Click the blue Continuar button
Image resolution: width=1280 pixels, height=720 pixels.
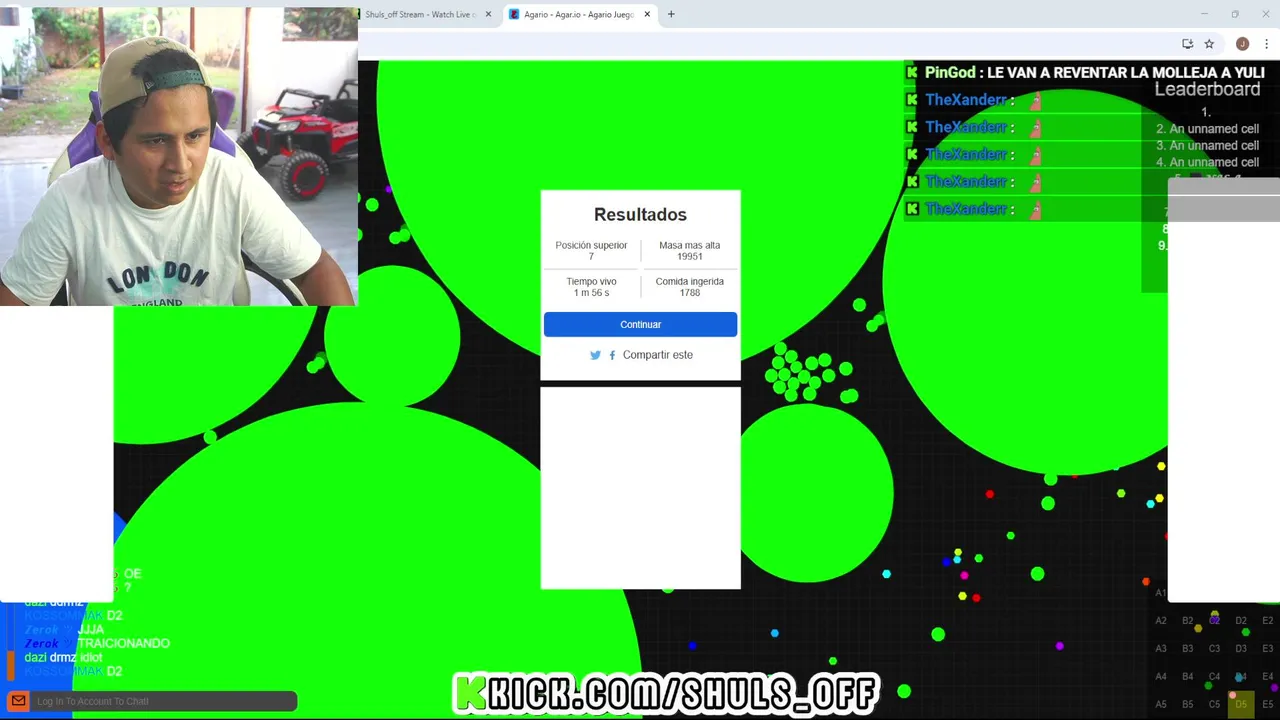[640, 324]
